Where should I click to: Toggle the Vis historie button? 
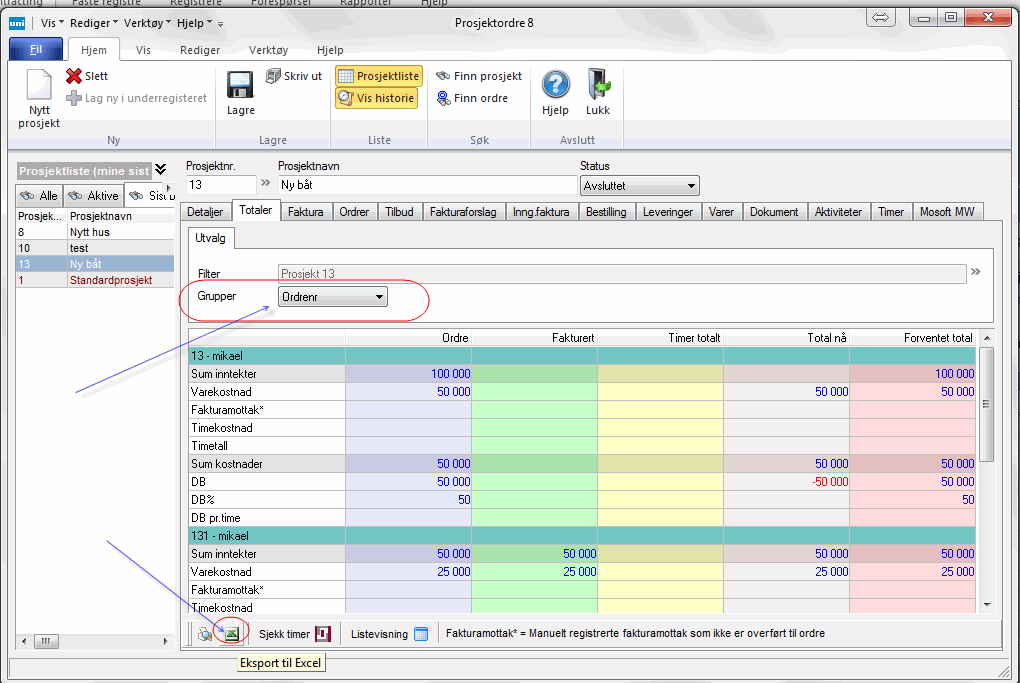(376, 98)
